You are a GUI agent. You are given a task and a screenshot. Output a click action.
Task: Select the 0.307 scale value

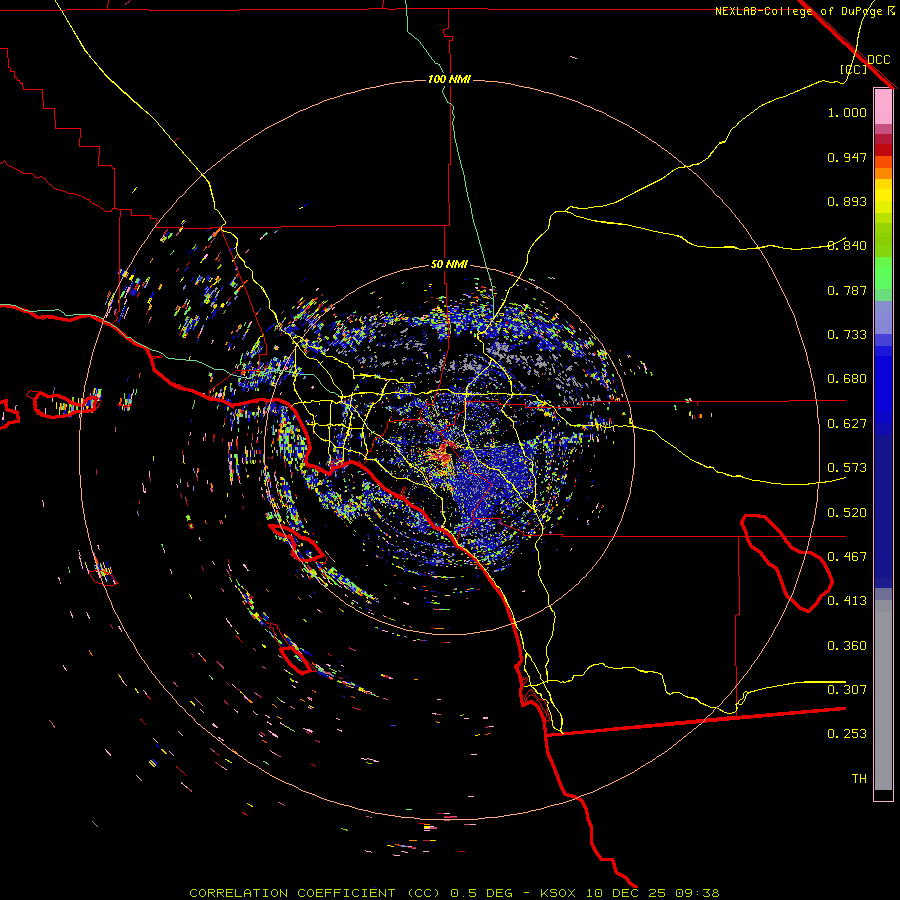[847, 690]
